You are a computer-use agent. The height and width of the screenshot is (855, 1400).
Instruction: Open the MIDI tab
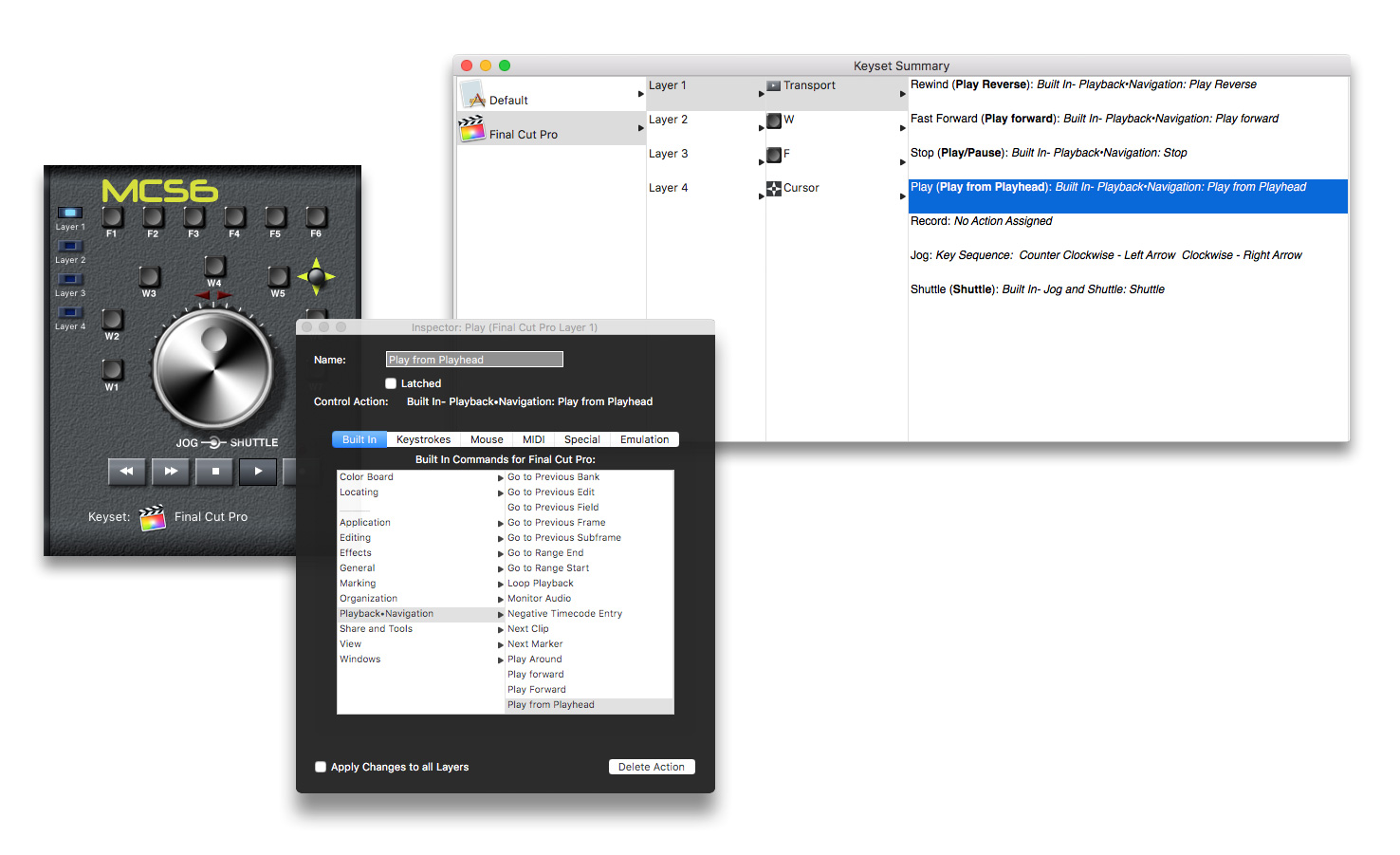click(533, 439)
